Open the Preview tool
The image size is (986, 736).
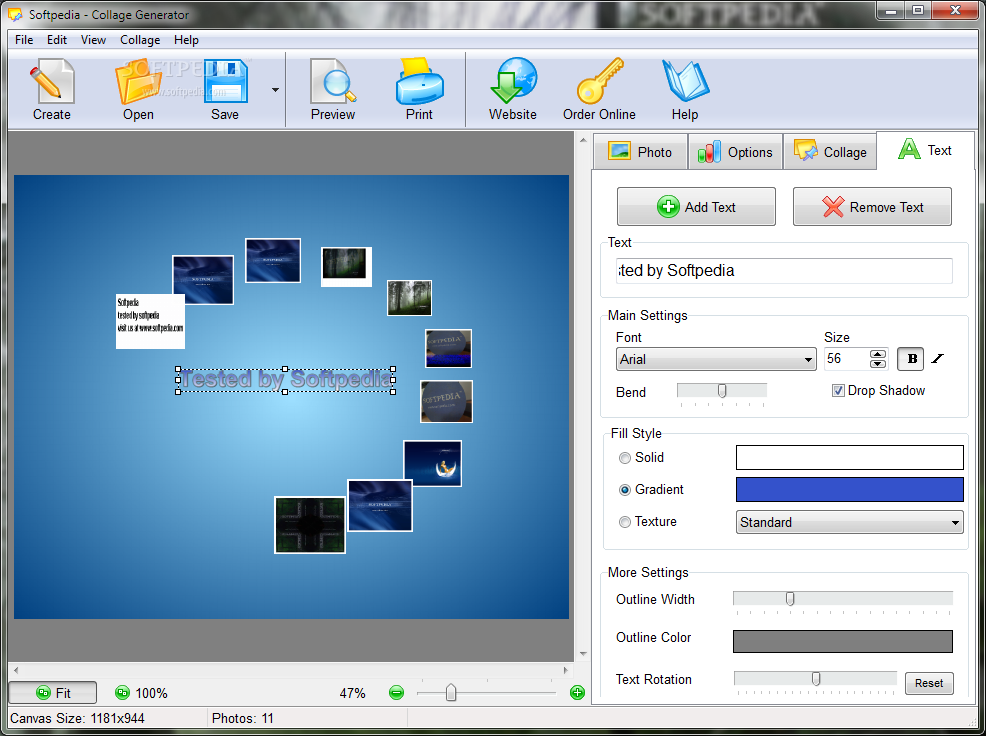click(x=333, y=90)
